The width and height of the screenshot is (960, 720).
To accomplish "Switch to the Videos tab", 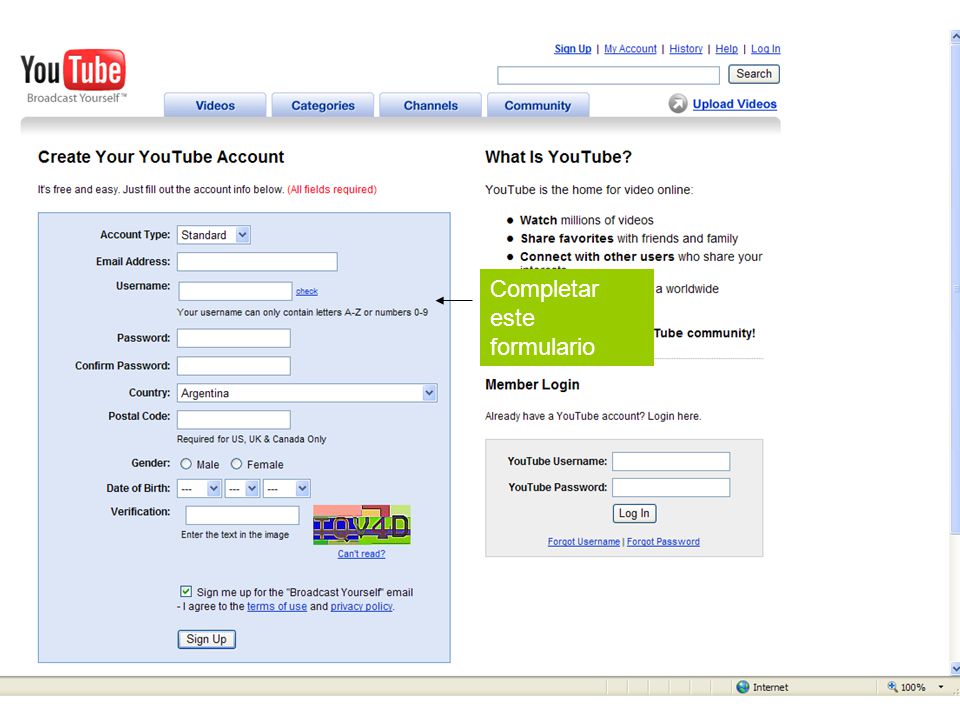I will point(215,105).
